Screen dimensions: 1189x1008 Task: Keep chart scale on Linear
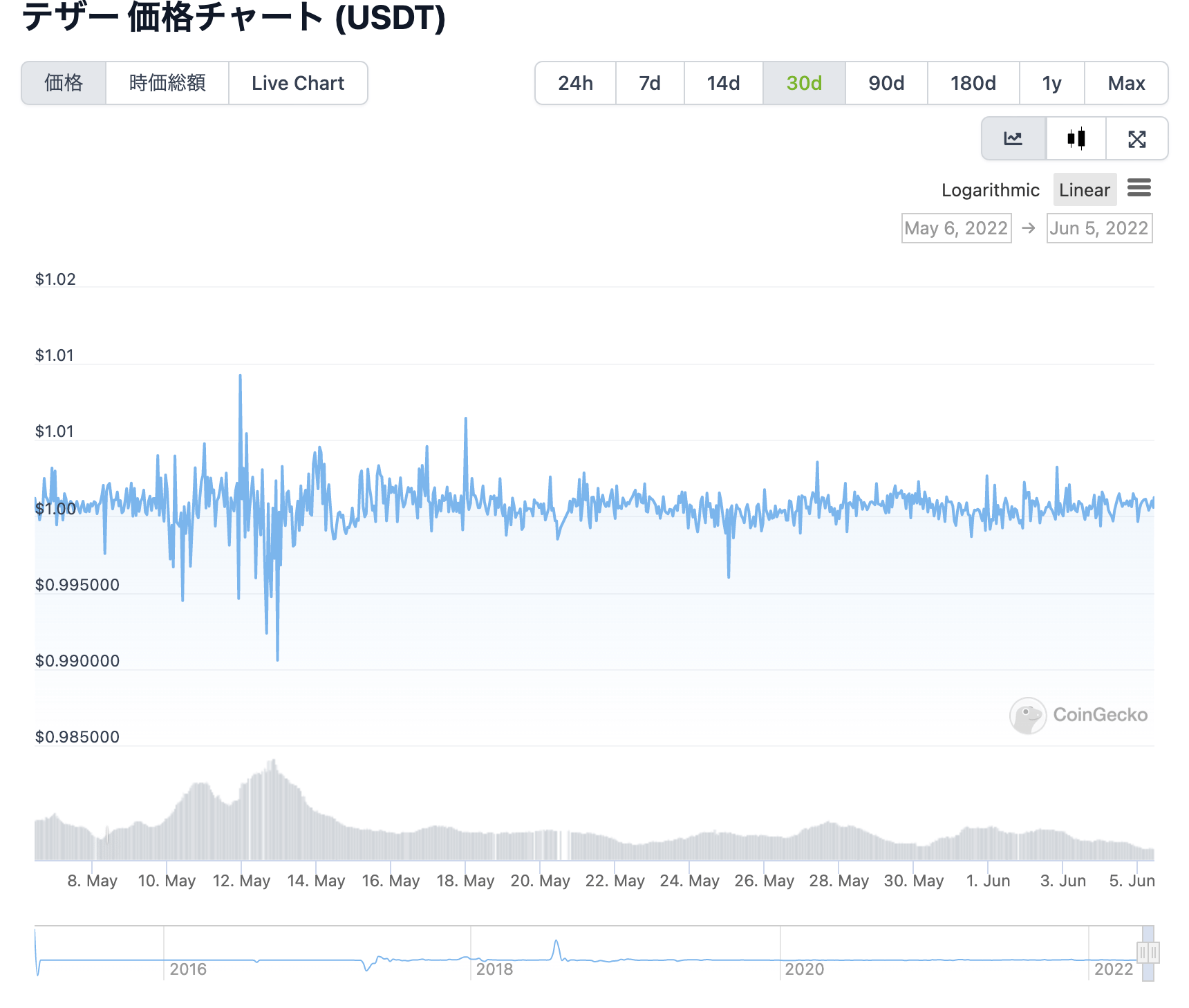point(1084,189)
